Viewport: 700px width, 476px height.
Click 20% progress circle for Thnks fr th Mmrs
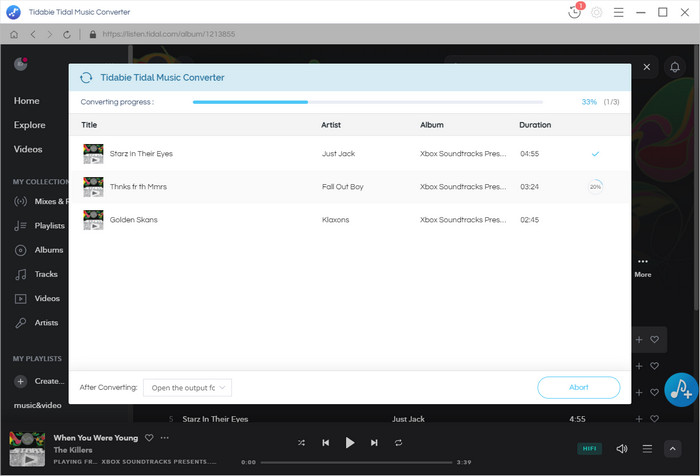tap(595, 187)
